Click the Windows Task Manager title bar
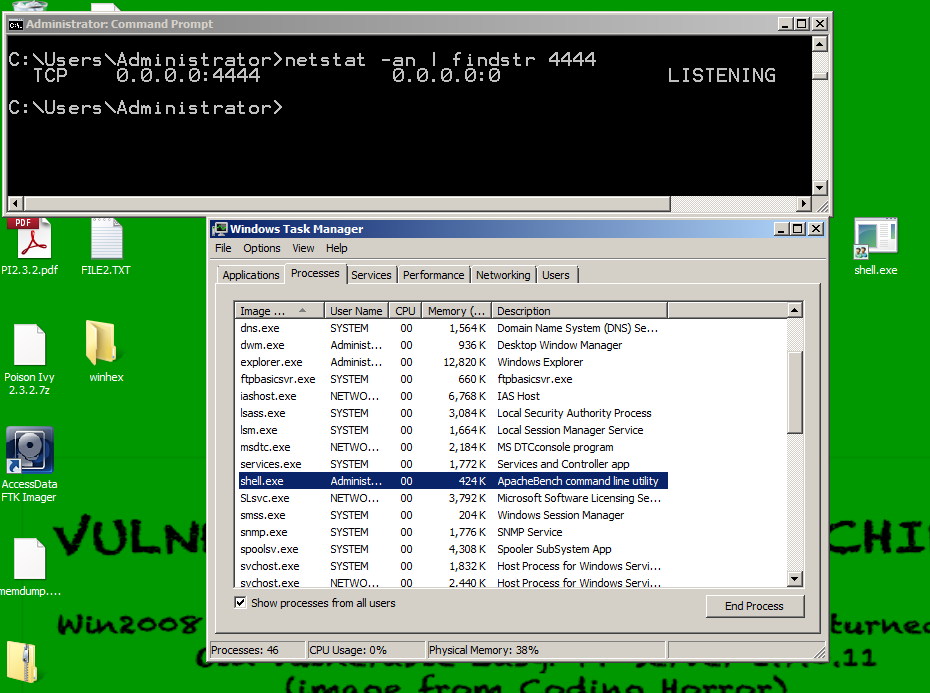 click(x=492, y=229)
